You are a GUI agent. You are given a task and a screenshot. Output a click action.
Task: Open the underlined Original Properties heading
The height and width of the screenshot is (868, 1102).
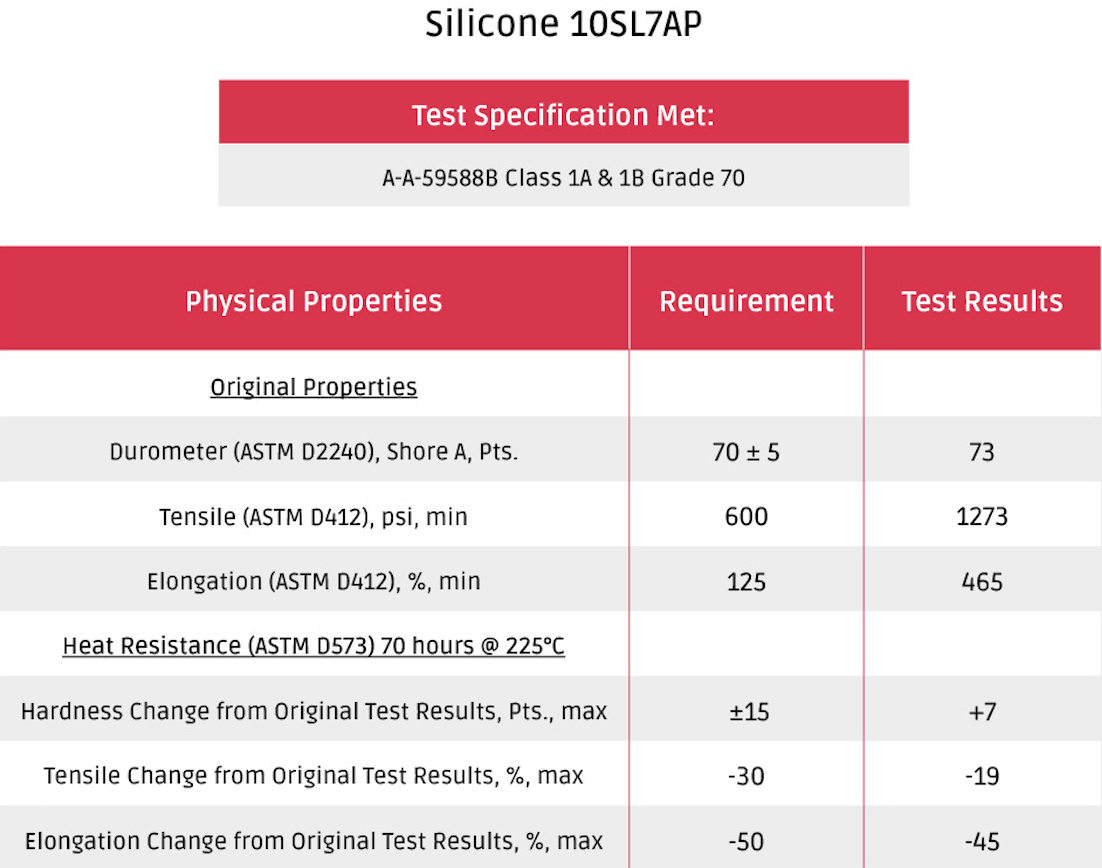pos(313,387)
